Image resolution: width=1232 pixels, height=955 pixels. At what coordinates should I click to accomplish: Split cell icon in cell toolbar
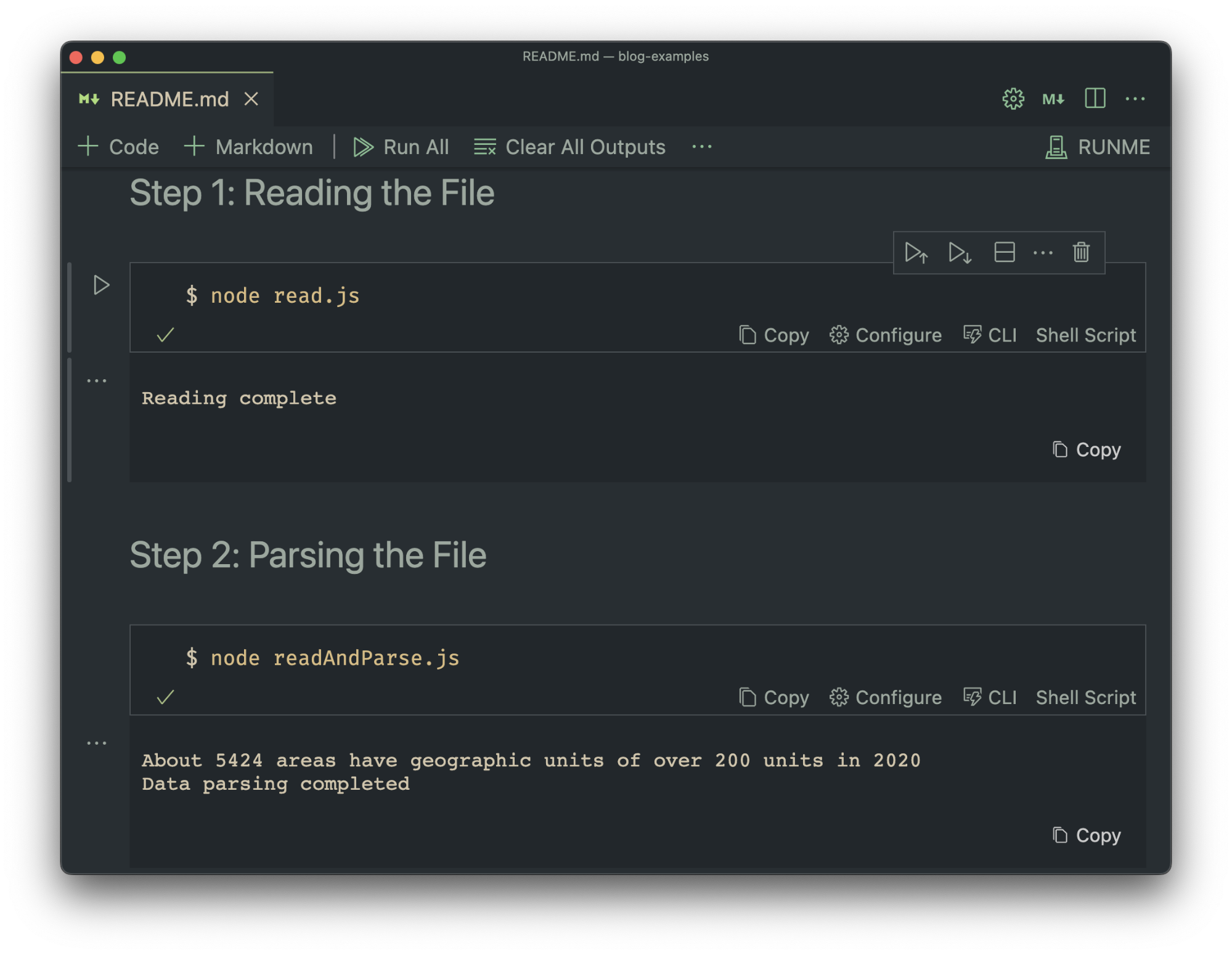click(x=1004, y=252)
